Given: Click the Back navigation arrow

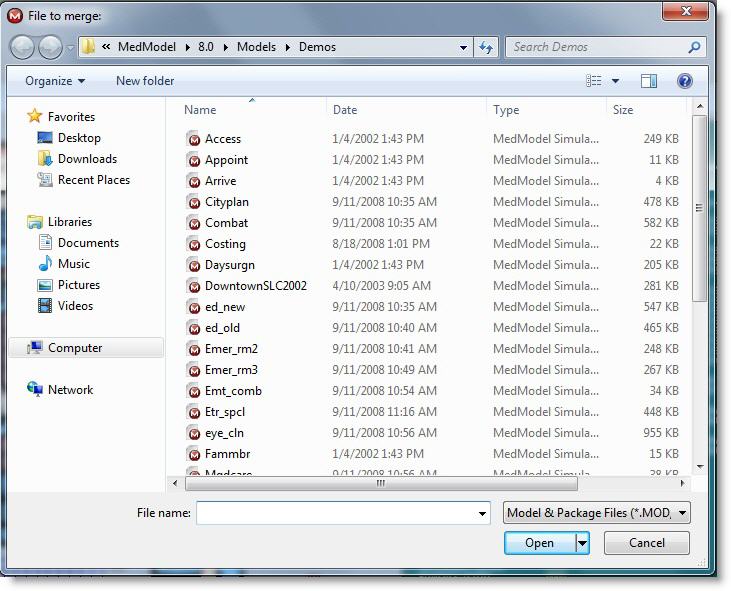Looking at the screenshot, I should tap(22, 47).
